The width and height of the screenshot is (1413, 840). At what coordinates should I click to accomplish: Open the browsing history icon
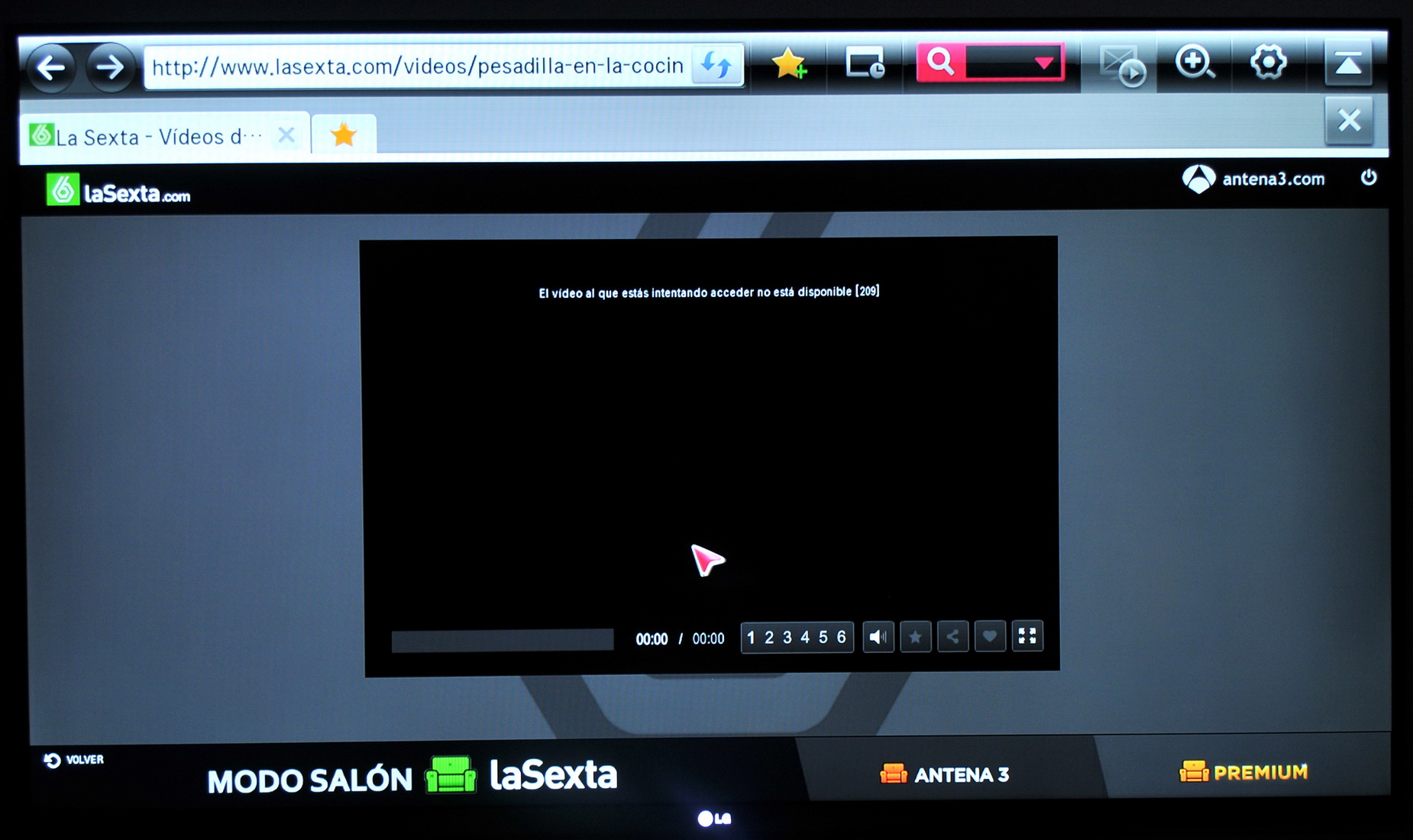865,64
